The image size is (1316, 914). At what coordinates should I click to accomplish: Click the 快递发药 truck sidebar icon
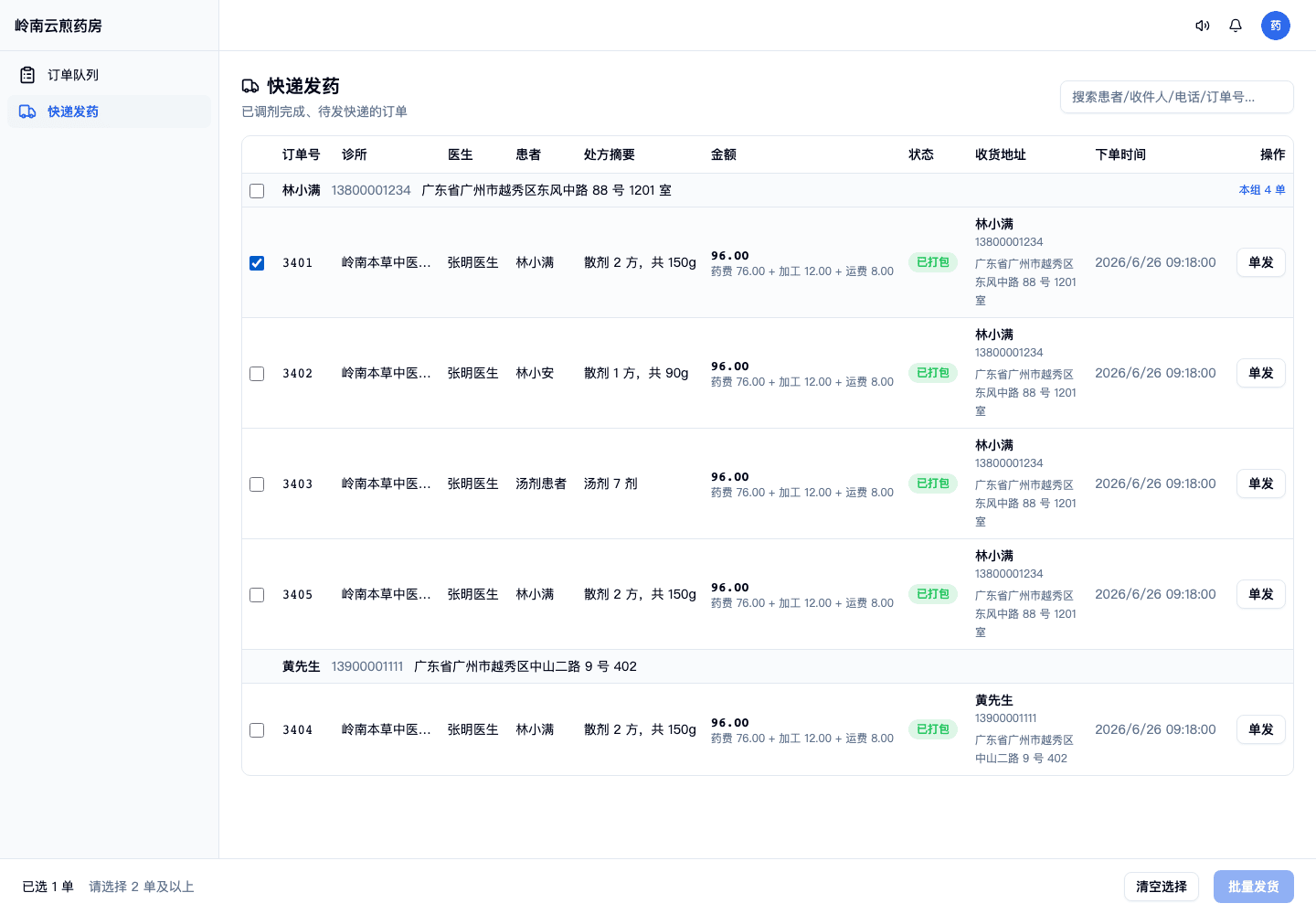(x=27, y=112)
